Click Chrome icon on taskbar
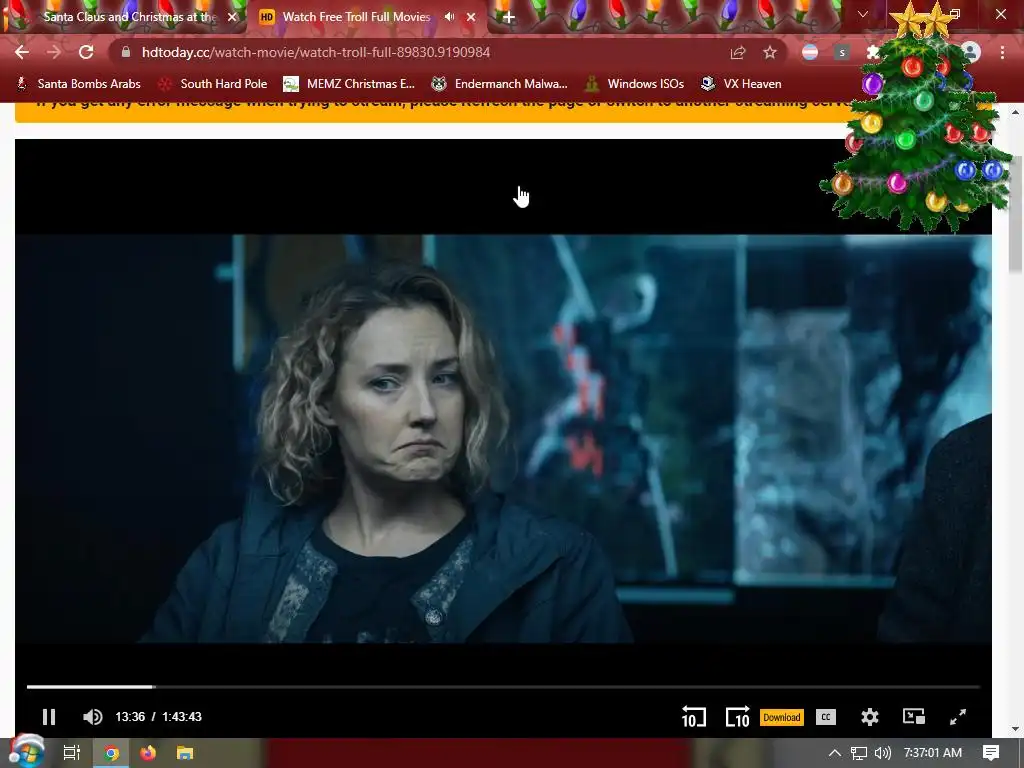1024x768 pixels. [x=112, y=753]
